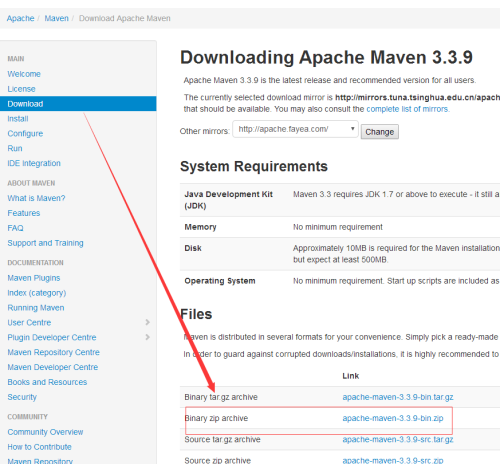Click the tsinghua mirror URL text
This screenshot has width=500, height=464.
coord(417,97)
